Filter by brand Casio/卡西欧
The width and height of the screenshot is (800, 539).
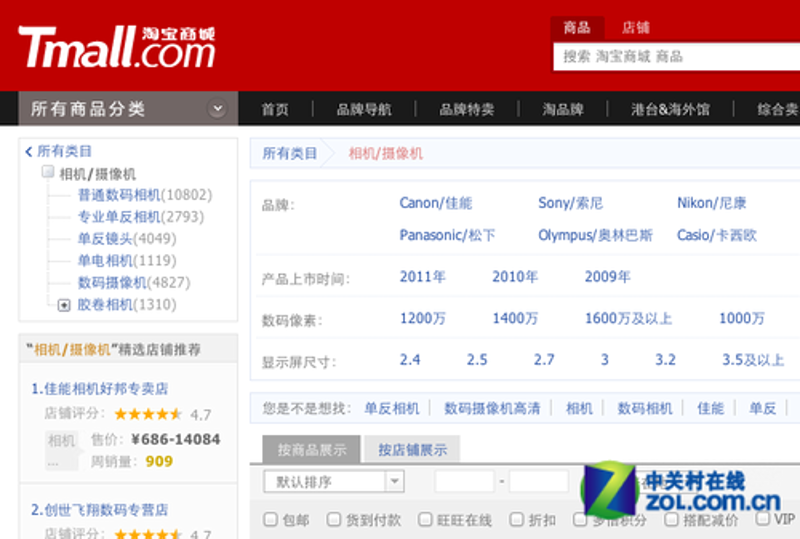coord(717,235)
